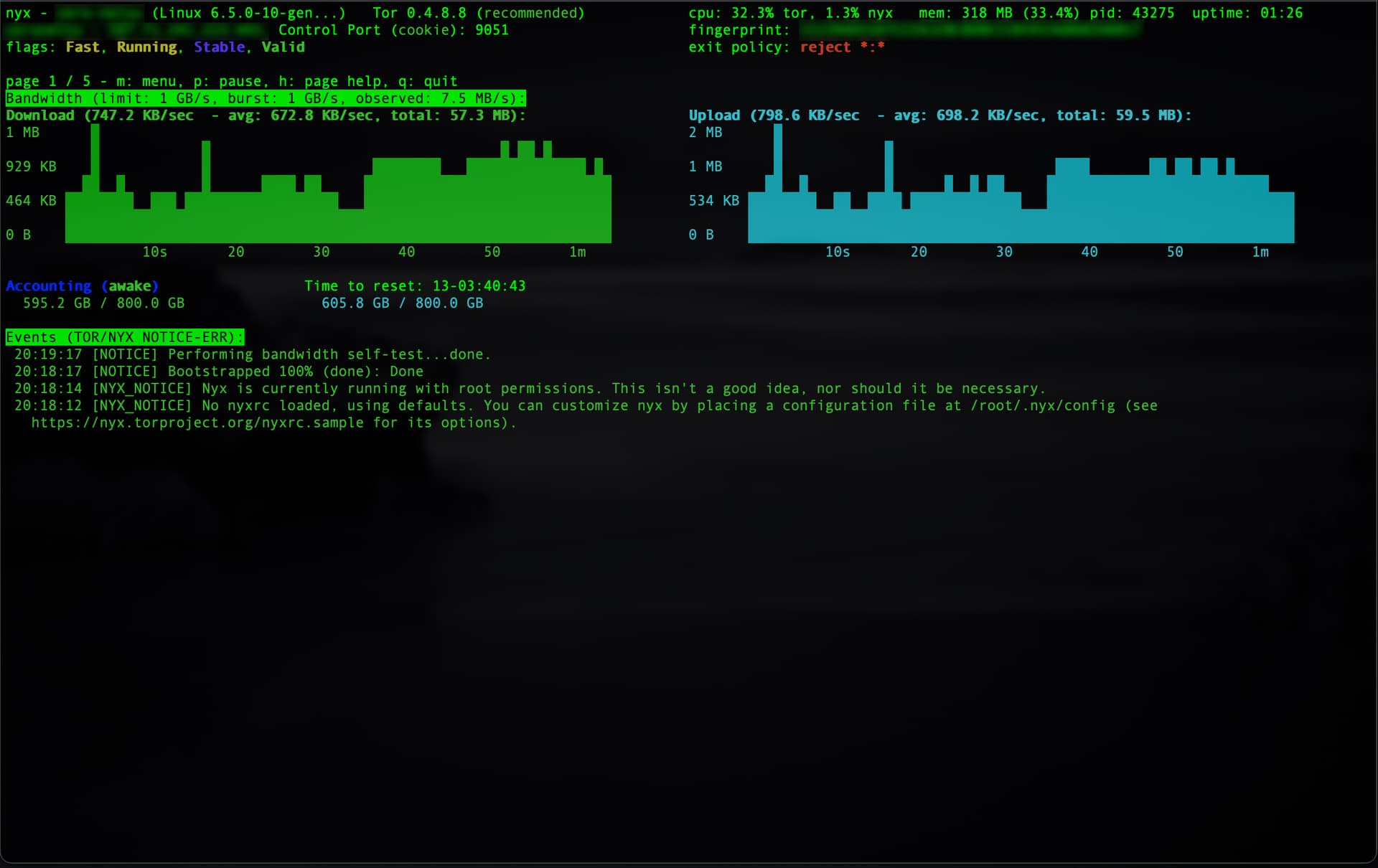Click the 'fingerprint:' label

(x=739, y=30)
